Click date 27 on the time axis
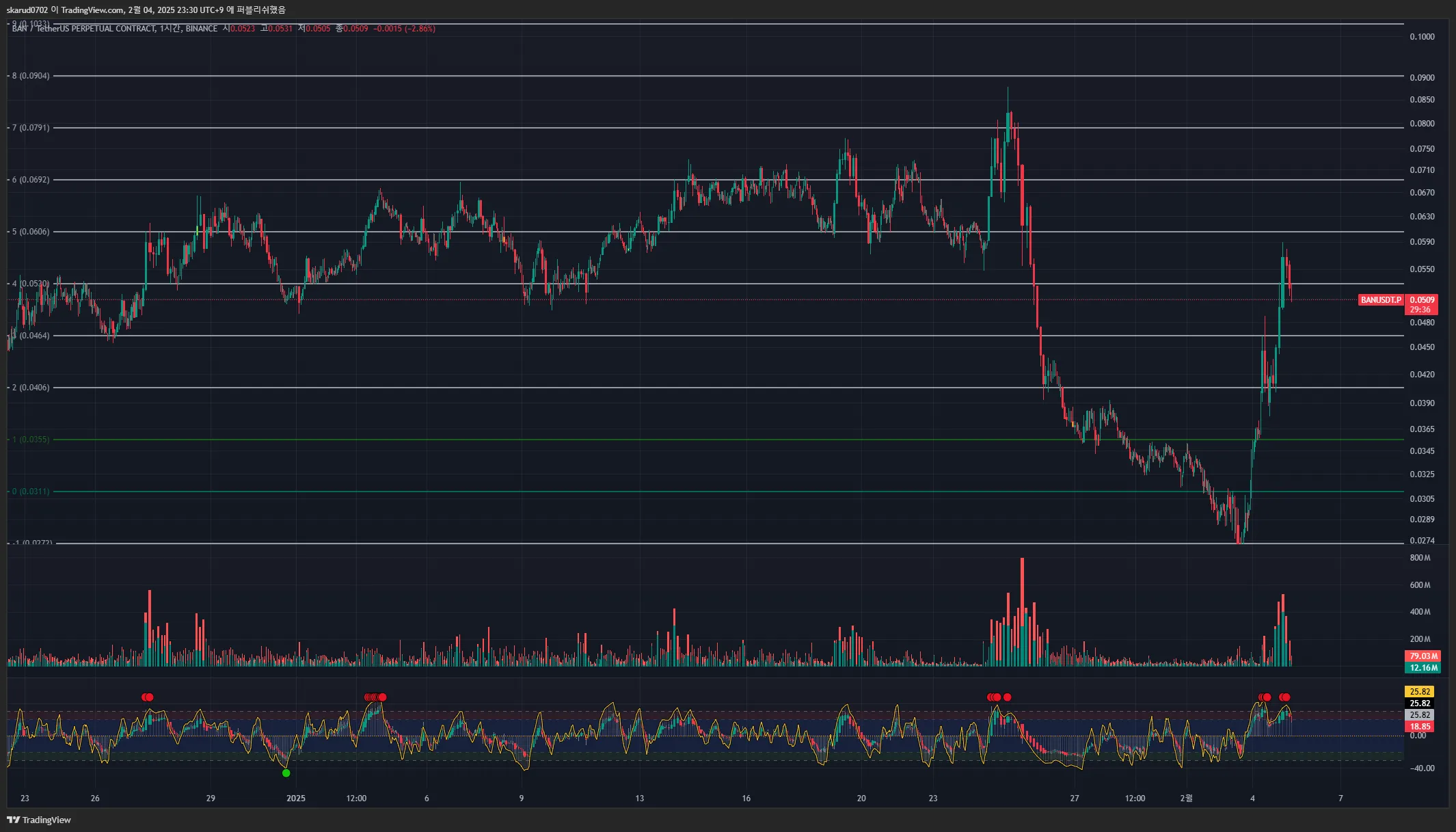Image resolution: width=1456 pixels, height=832 pixels. 1075,799
